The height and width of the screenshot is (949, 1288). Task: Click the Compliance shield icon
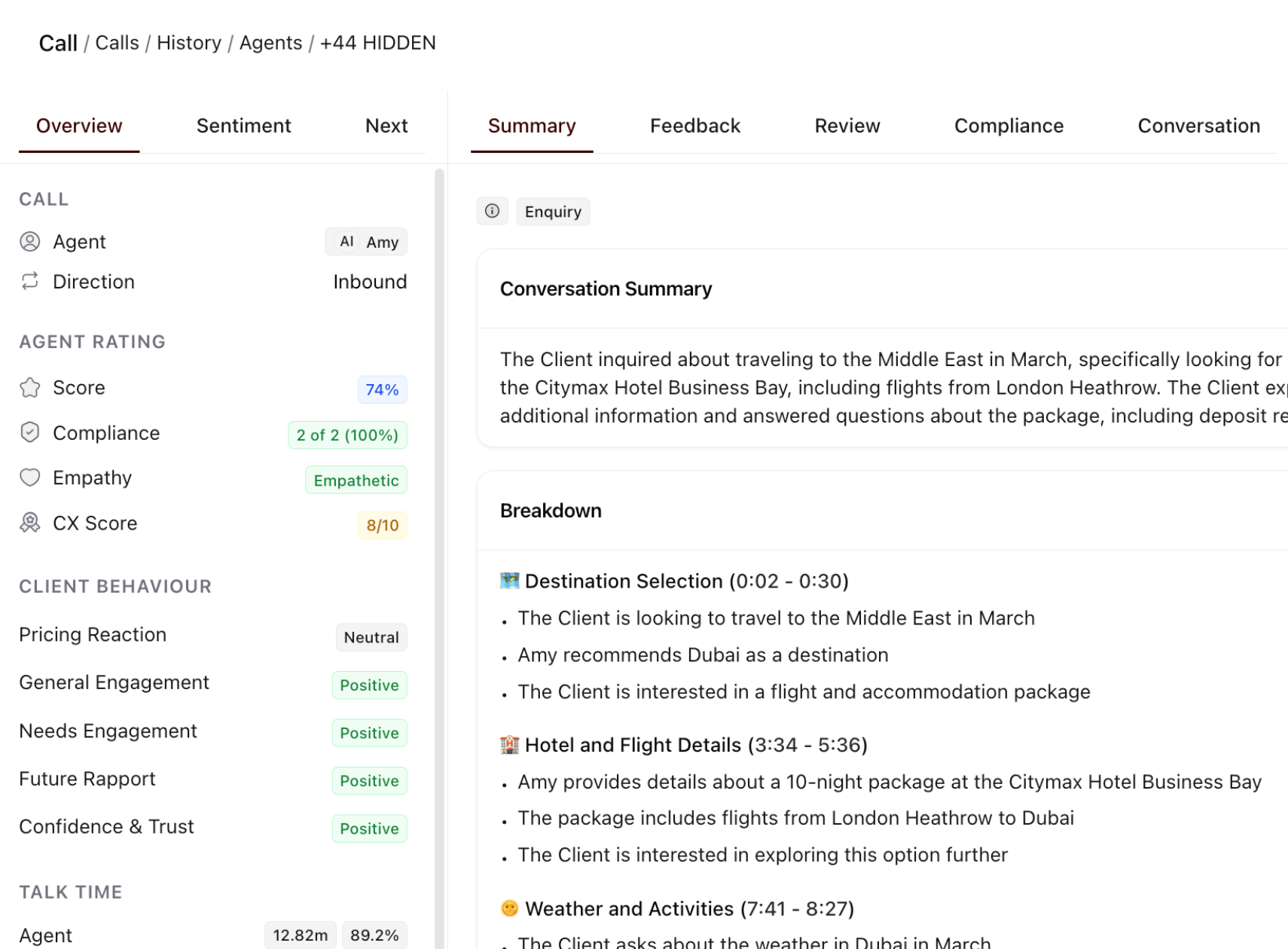tap(29, 432)
